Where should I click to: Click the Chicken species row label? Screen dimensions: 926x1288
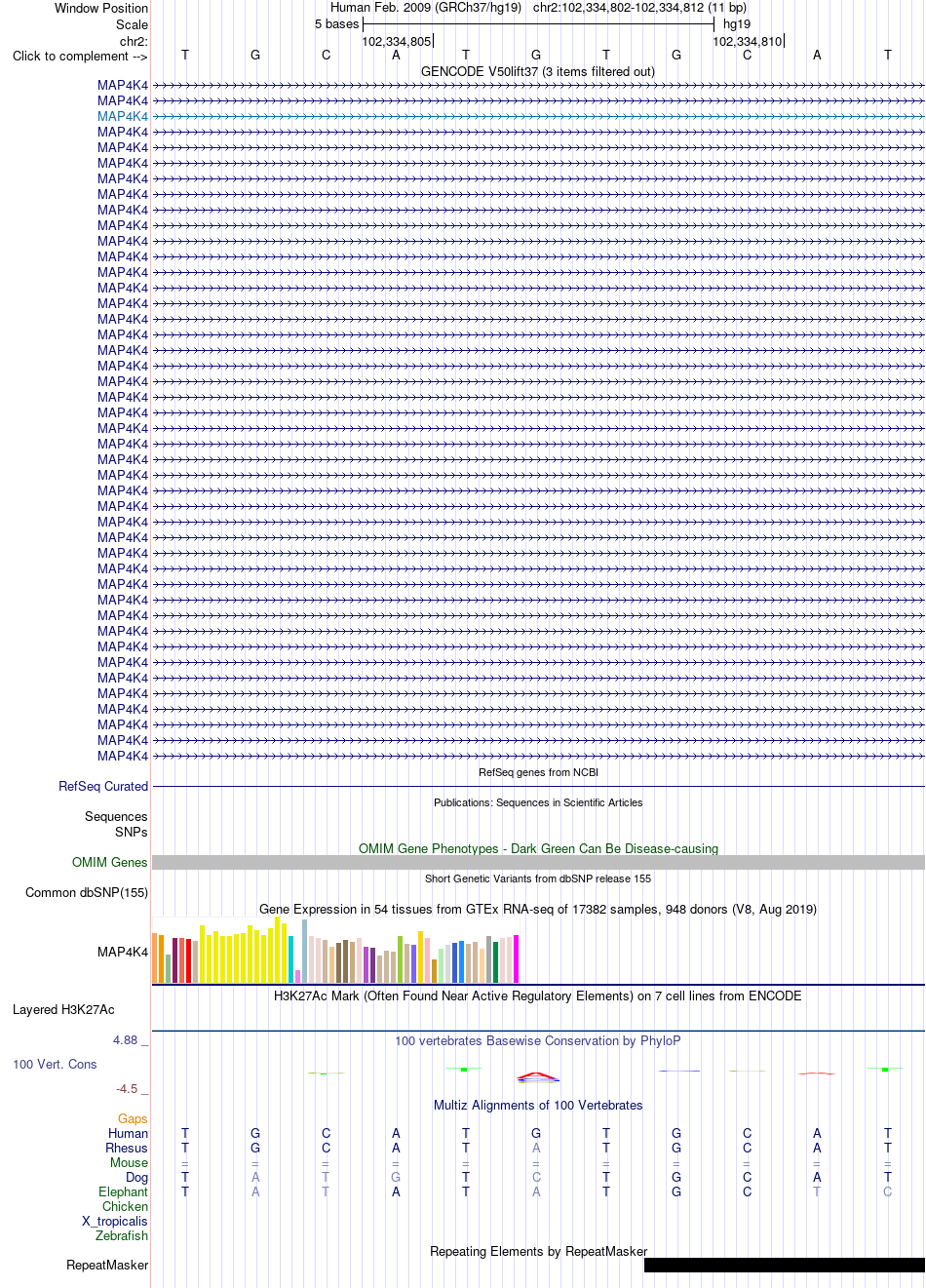point(125,1206)
